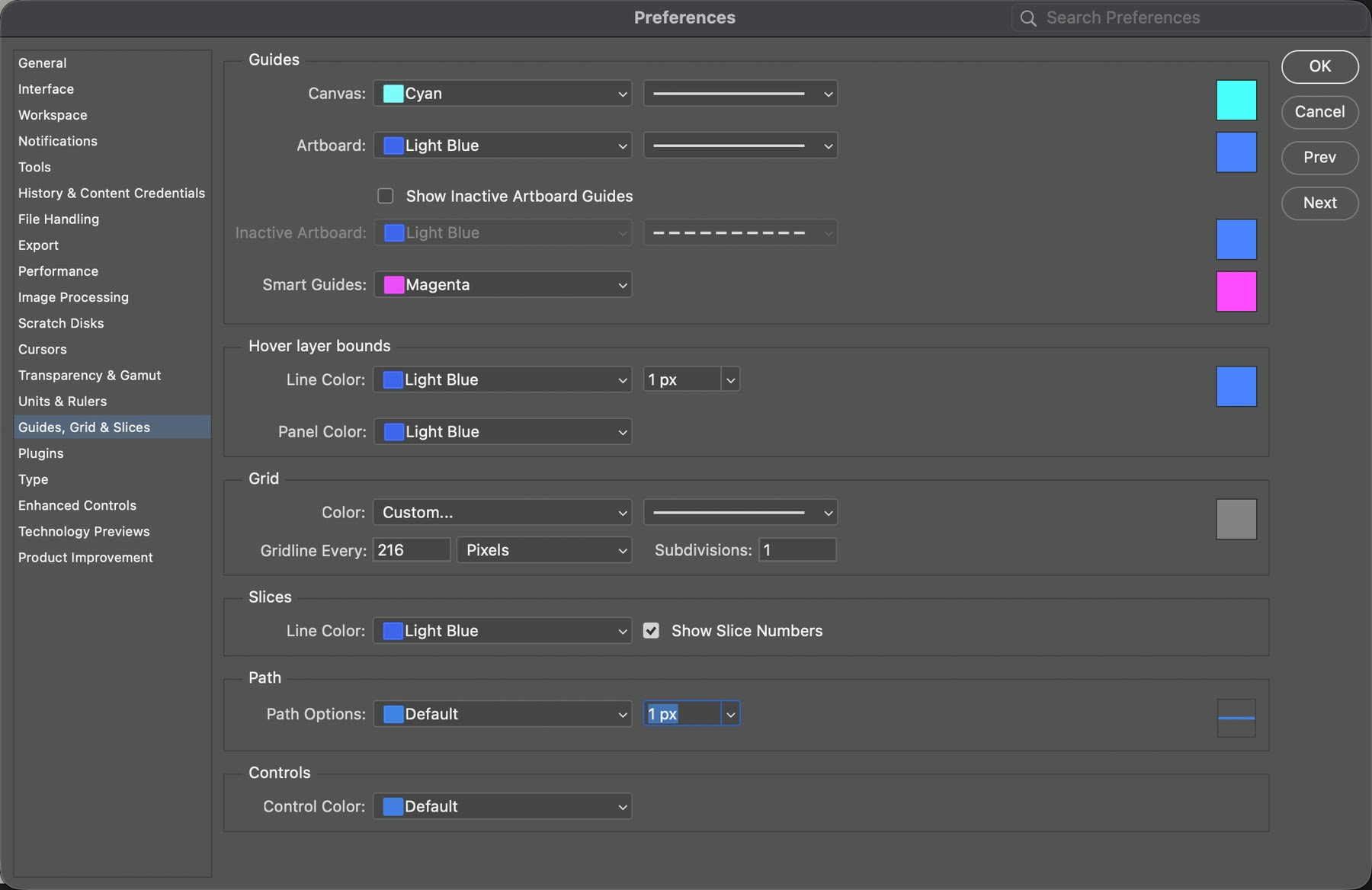Open Artboard guide color dropdown
1372x890 pixels.
tap(502, 146)
